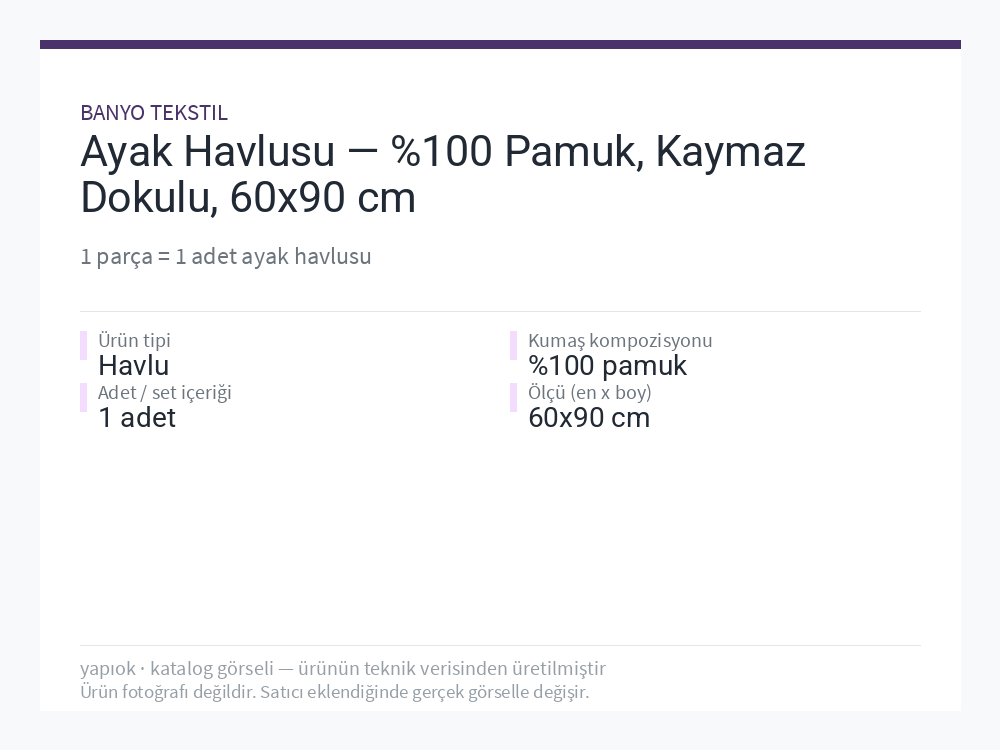The height and width of the screenshot is (750, 1000).
Task: Click the 'Ürün fotoğrafı değildir' disclaimer text
Action: tap(334, 692)
